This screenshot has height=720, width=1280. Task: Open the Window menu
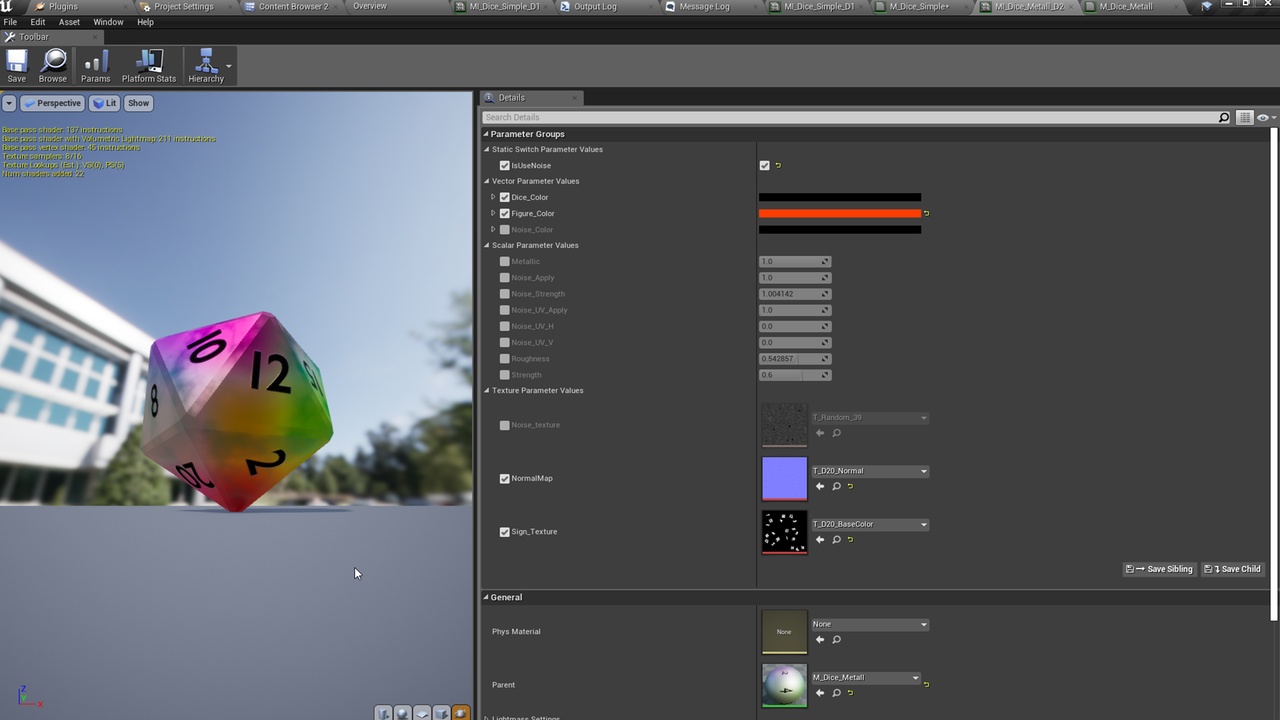point(108,22)
